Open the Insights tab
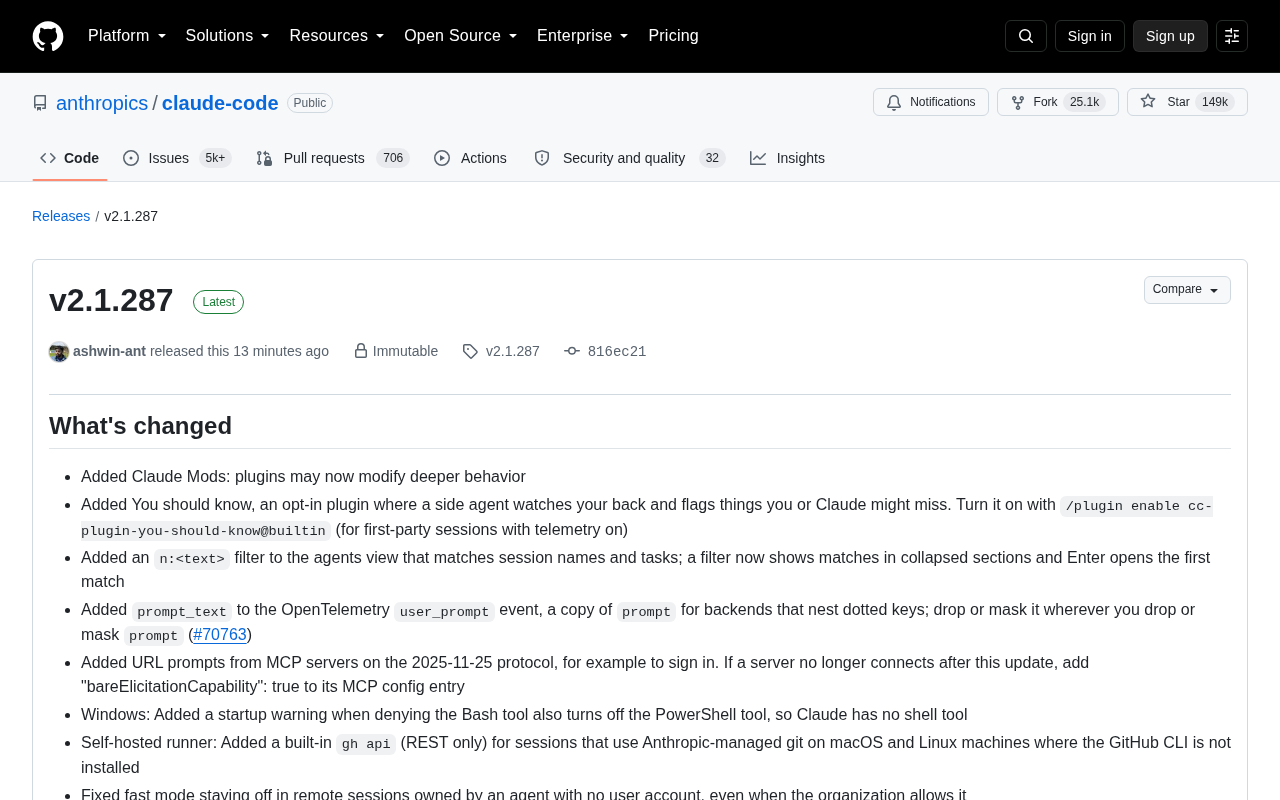Viewport: 1280px width, 800px height. 788,158
